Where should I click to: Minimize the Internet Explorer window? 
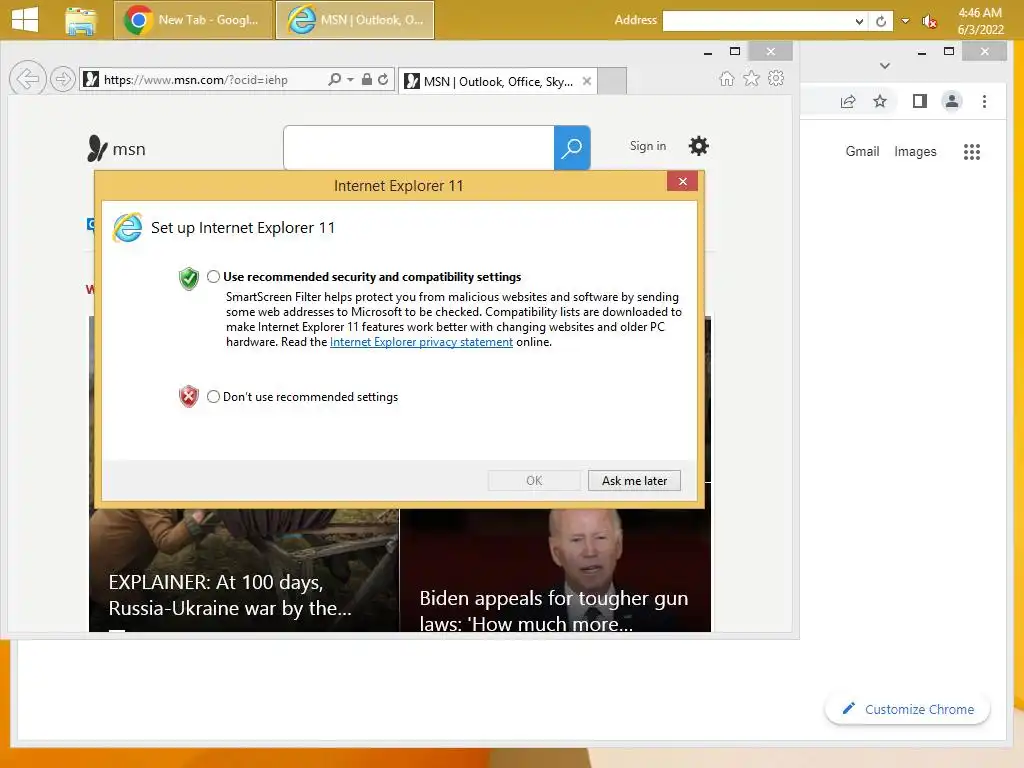pos(708,52)
